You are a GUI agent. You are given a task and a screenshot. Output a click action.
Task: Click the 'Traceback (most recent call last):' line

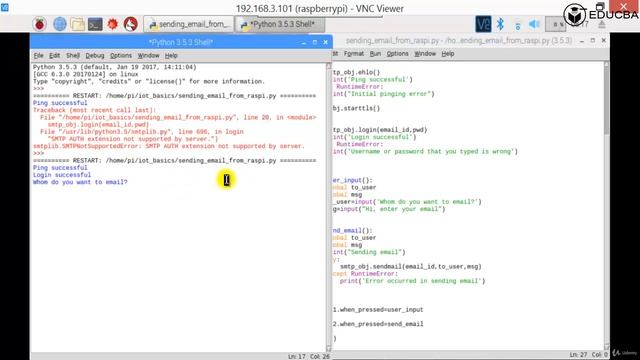(x=94, y=110)
